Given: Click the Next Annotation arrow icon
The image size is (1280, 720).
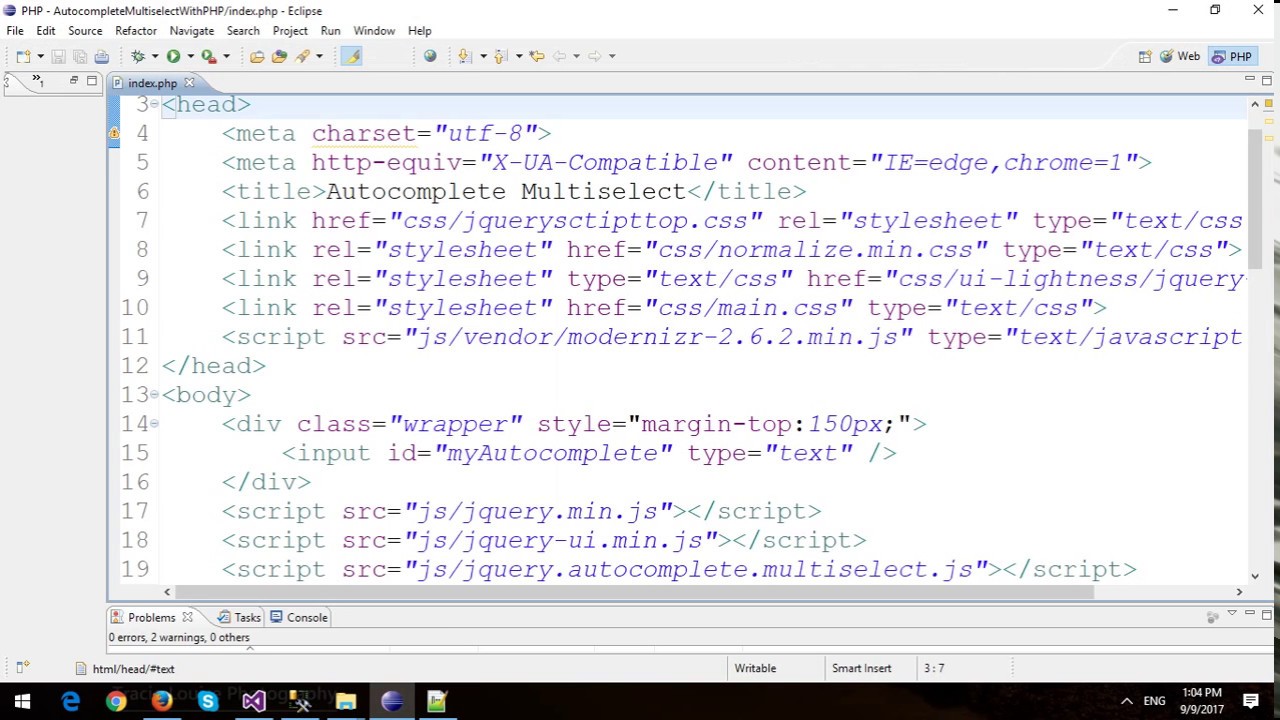Looking at the screenshot, I should [x=465, y=56].
